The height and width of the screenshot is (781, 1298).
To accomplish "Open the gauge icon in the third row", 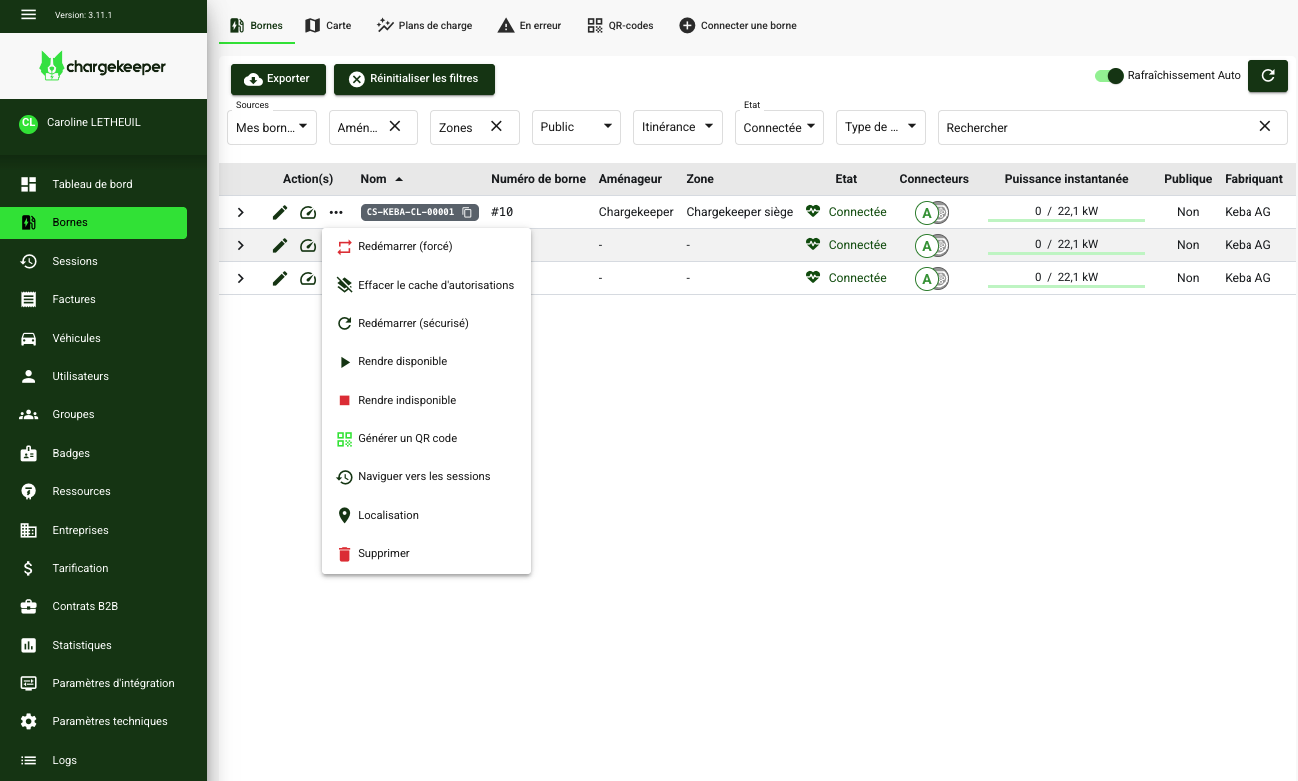I will click(308, 278).
